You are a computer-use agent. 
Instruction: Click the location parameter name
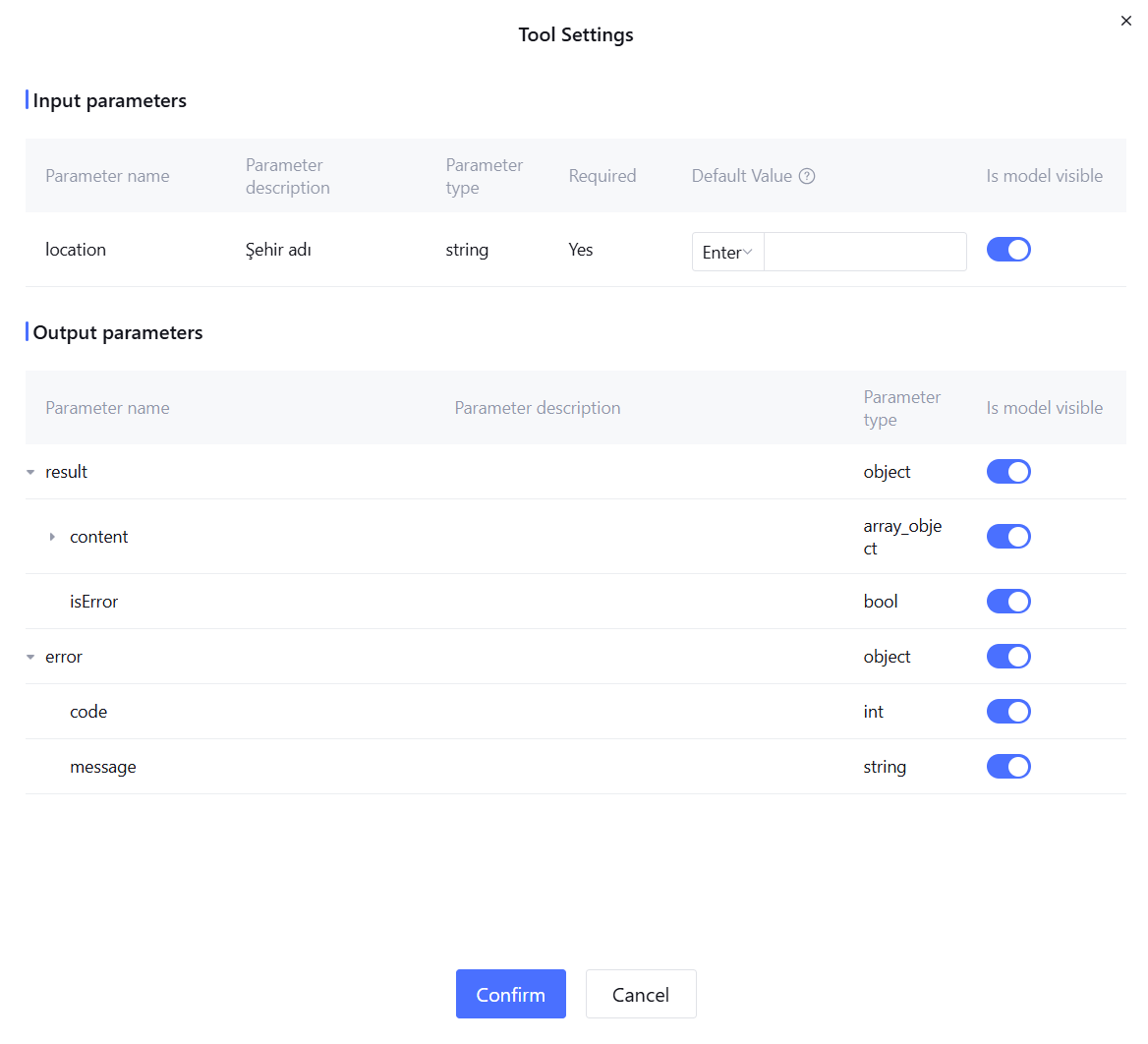(x=76, y=250)
